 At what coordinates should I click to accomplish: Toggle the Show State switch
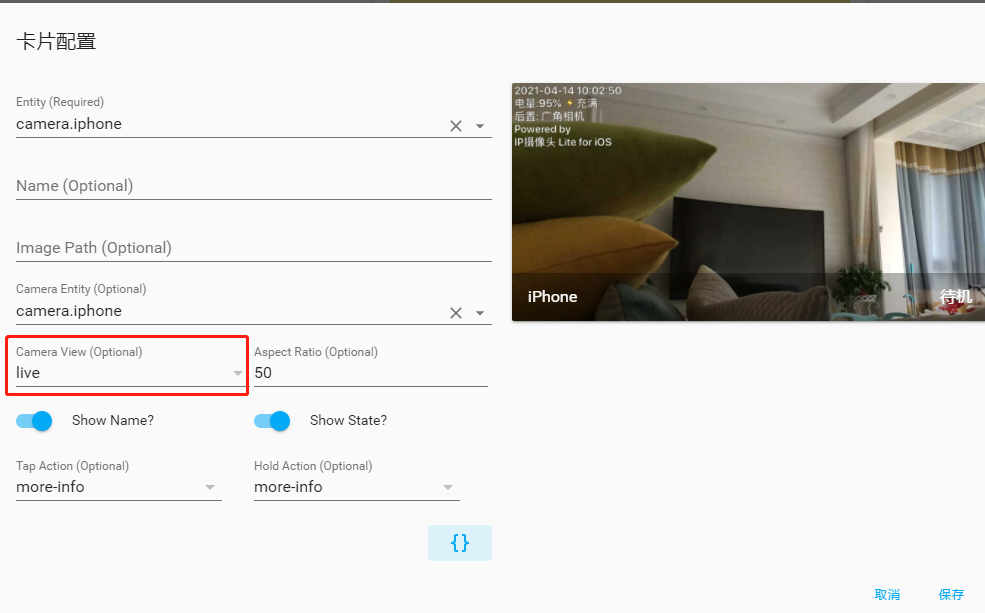coord(272,421)
